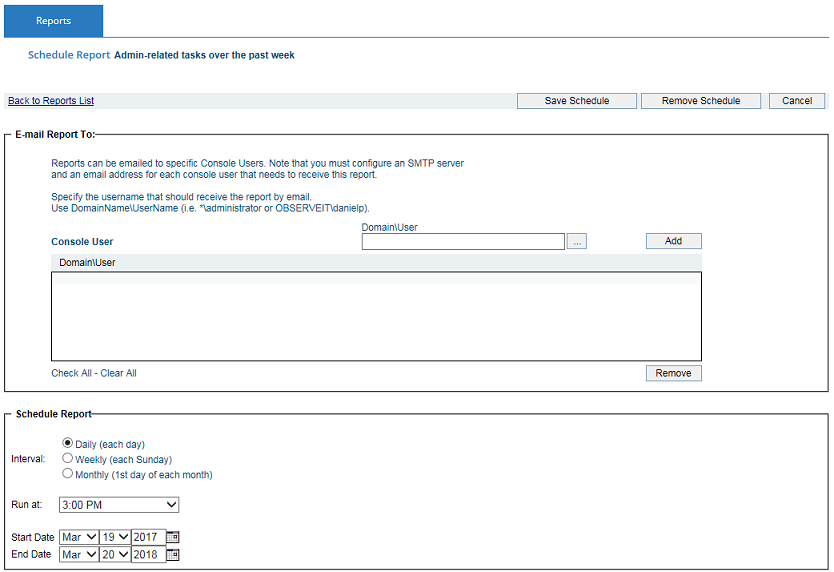Switch to the Reports tab
The image size is (834, 572).
click(53, 21)
